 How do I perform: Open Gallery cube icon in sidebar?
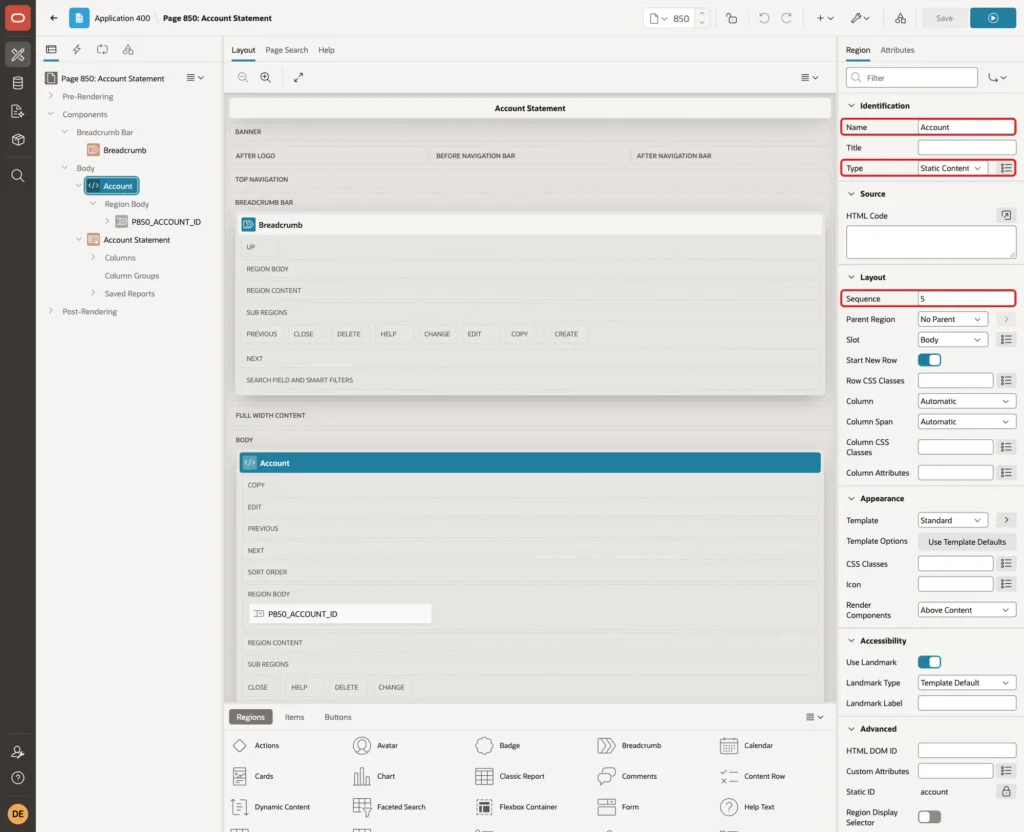(18, 139)
